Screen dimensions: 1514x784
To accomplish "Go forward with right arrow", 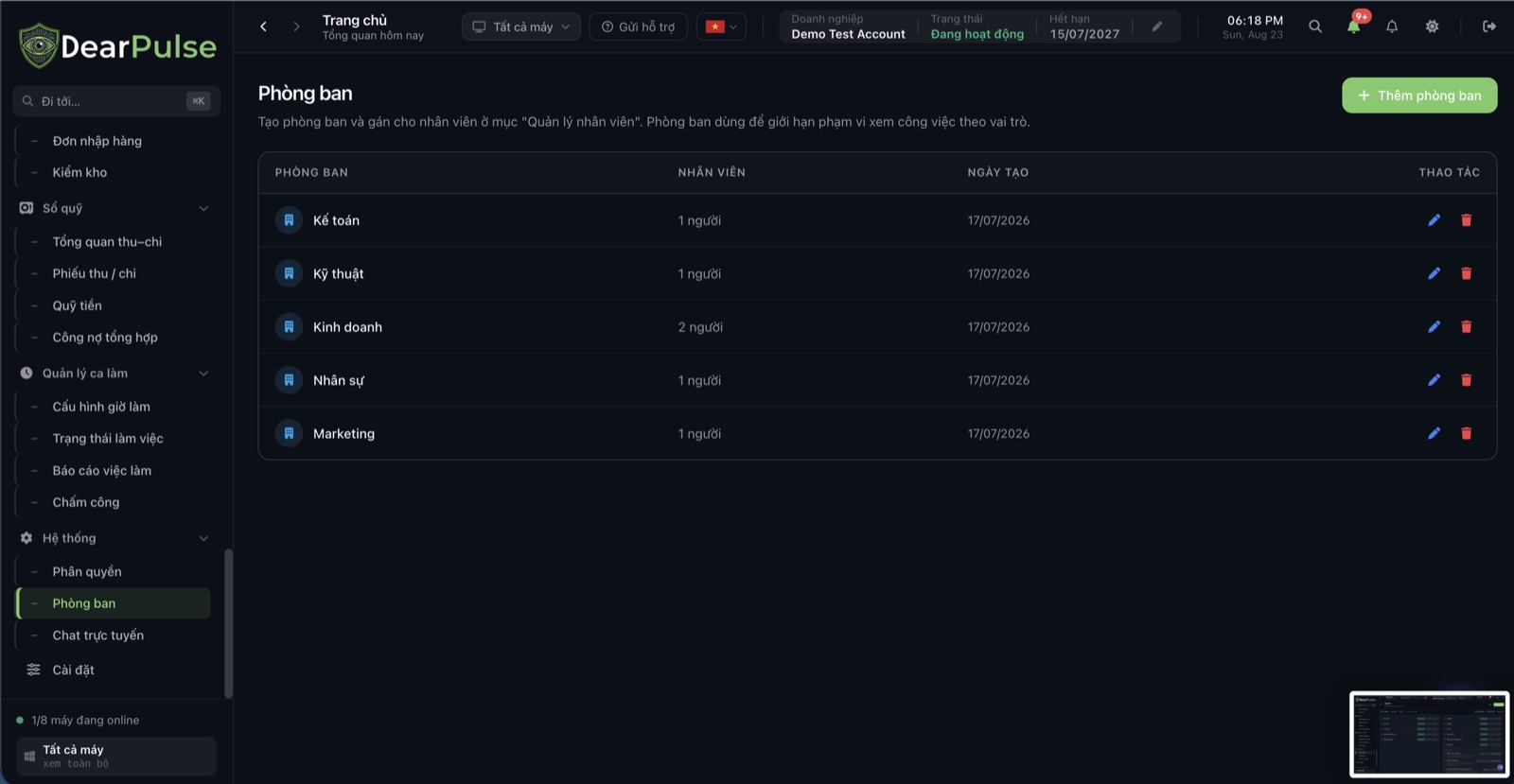I will click(296, 26).
